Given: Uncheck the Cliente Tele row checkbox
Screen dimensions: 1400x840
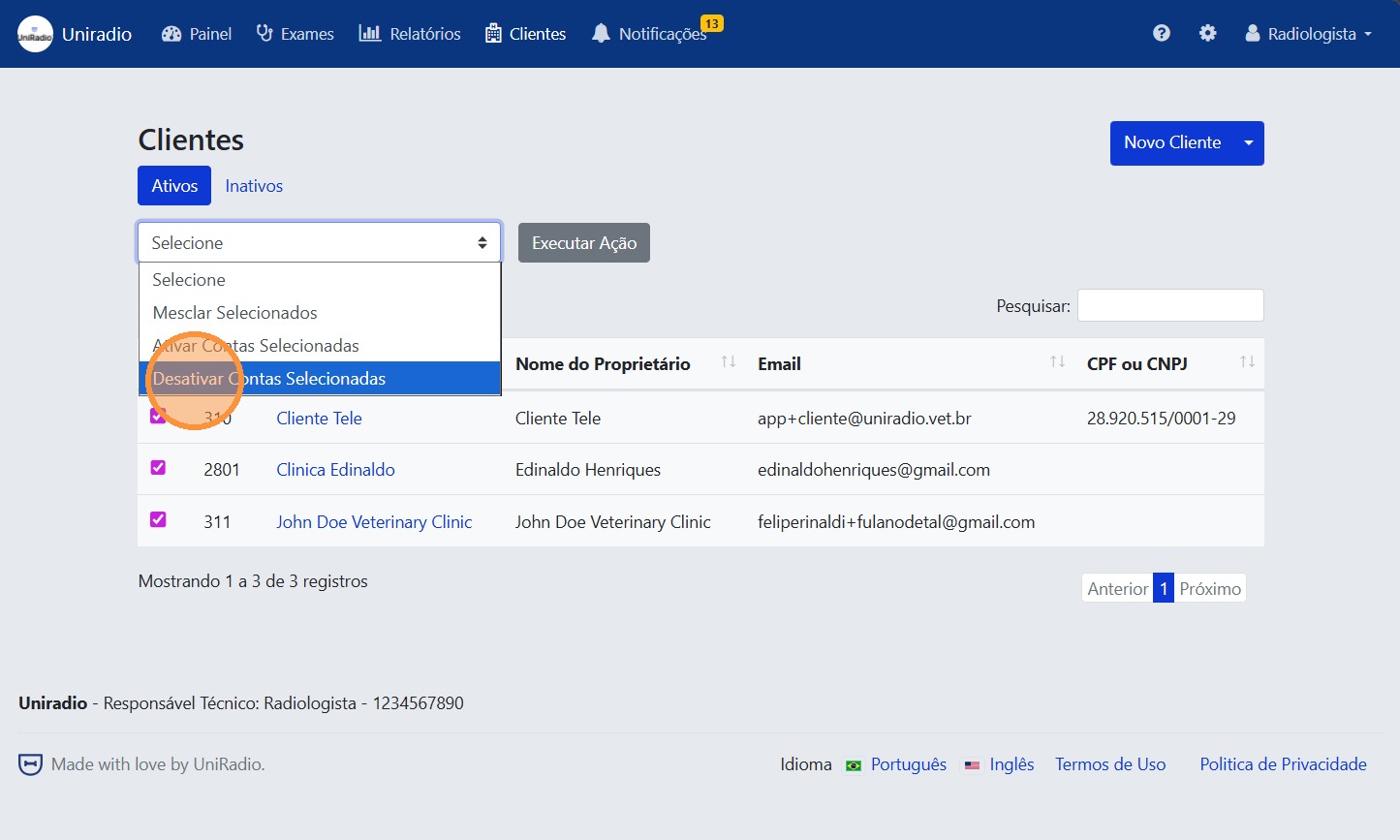Looking at the screenshot, I should [x=158, y=416].
